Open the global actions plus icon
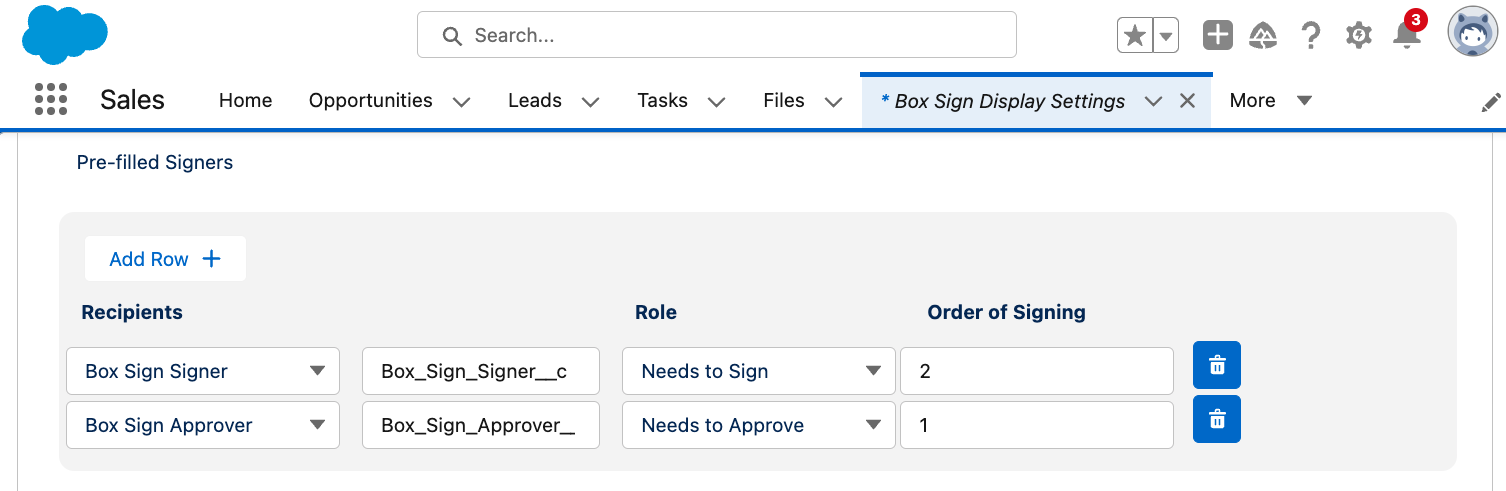Viewport: 1506px width, 491px height. pos(1217,36)
